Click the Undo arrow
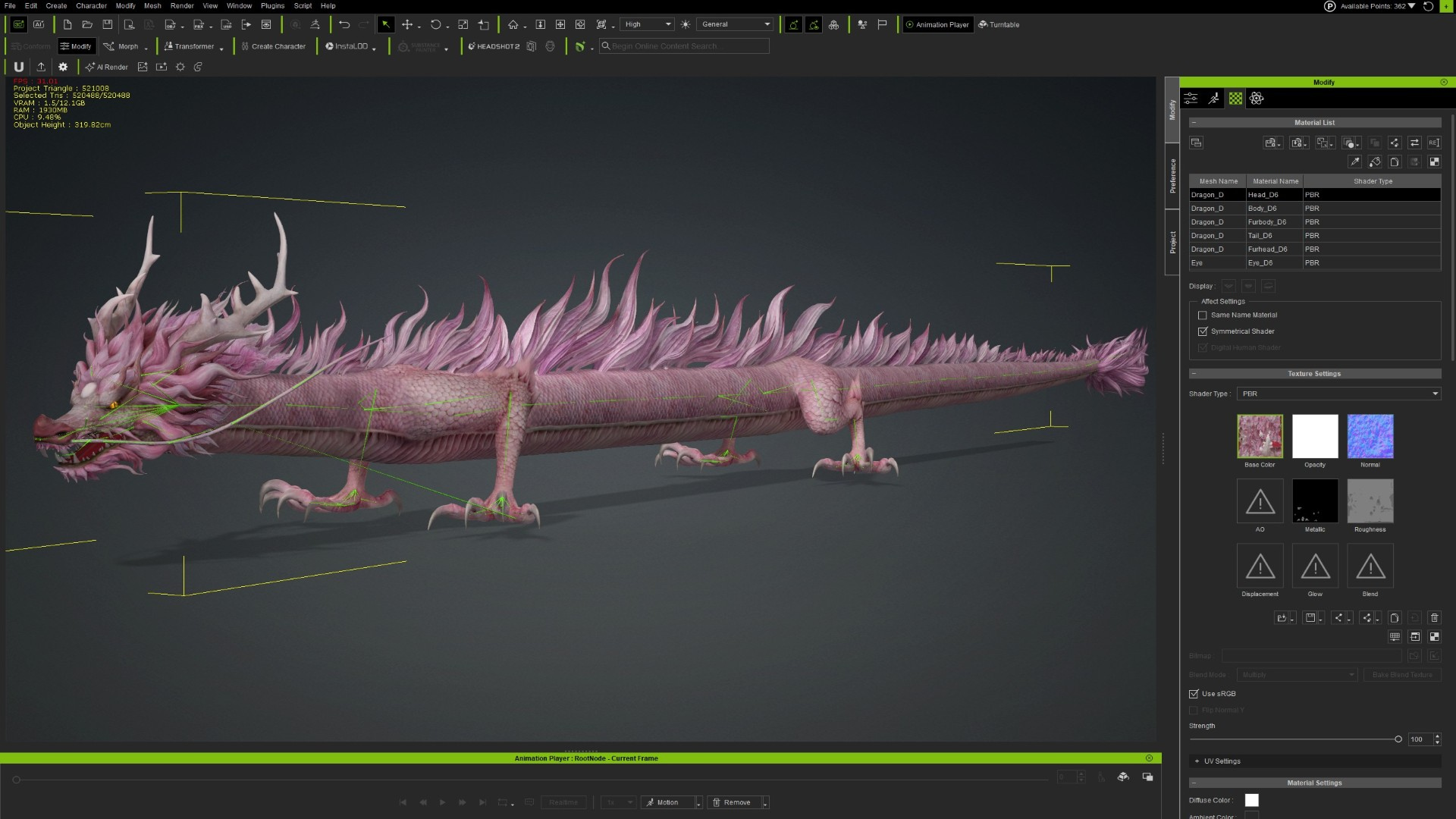Image resolution: width=1456 pixels, height=819 pixels. point(344,24)
